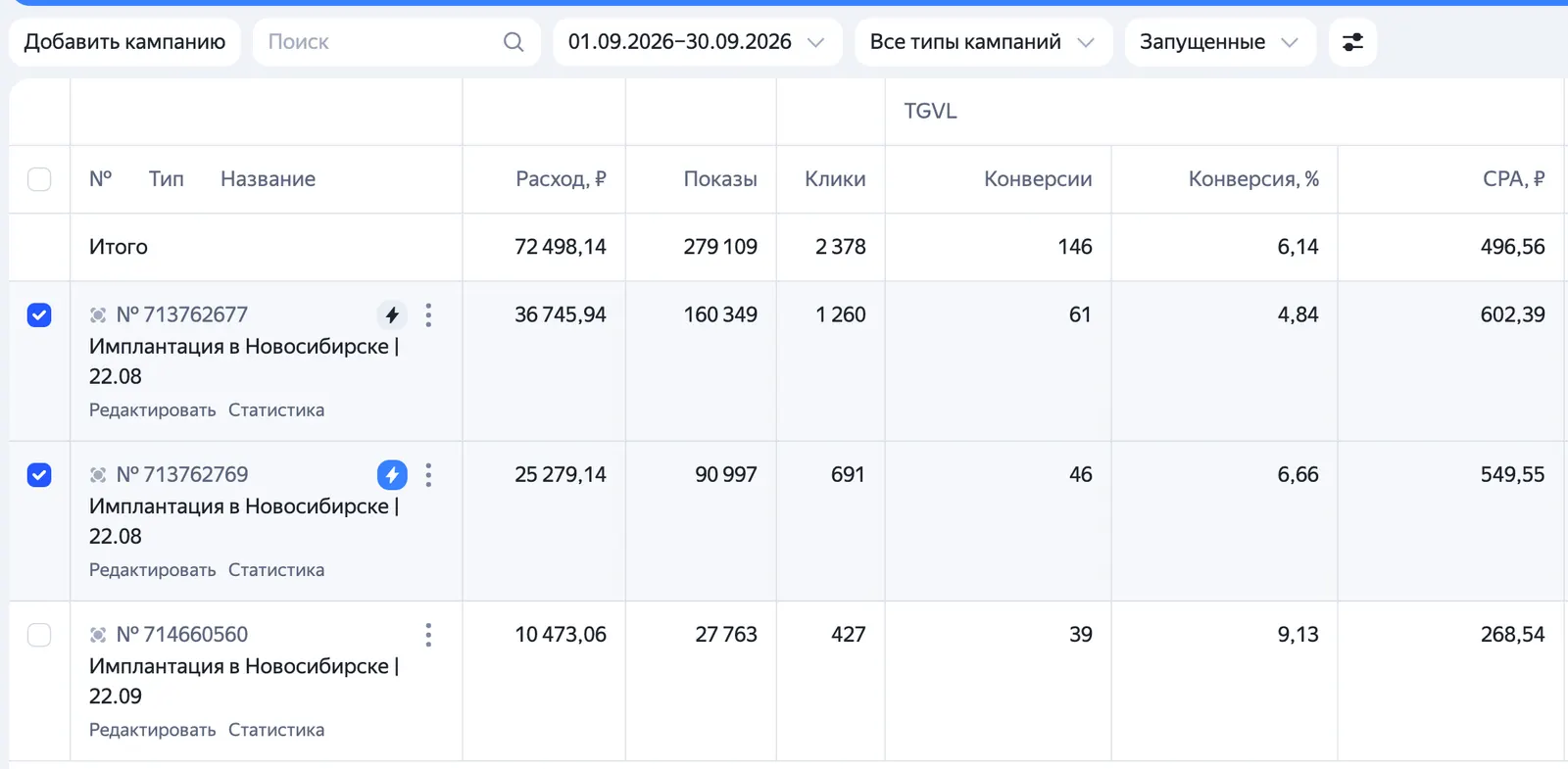Click Редактировать under campaign 713762677

[x=152, y=410]
